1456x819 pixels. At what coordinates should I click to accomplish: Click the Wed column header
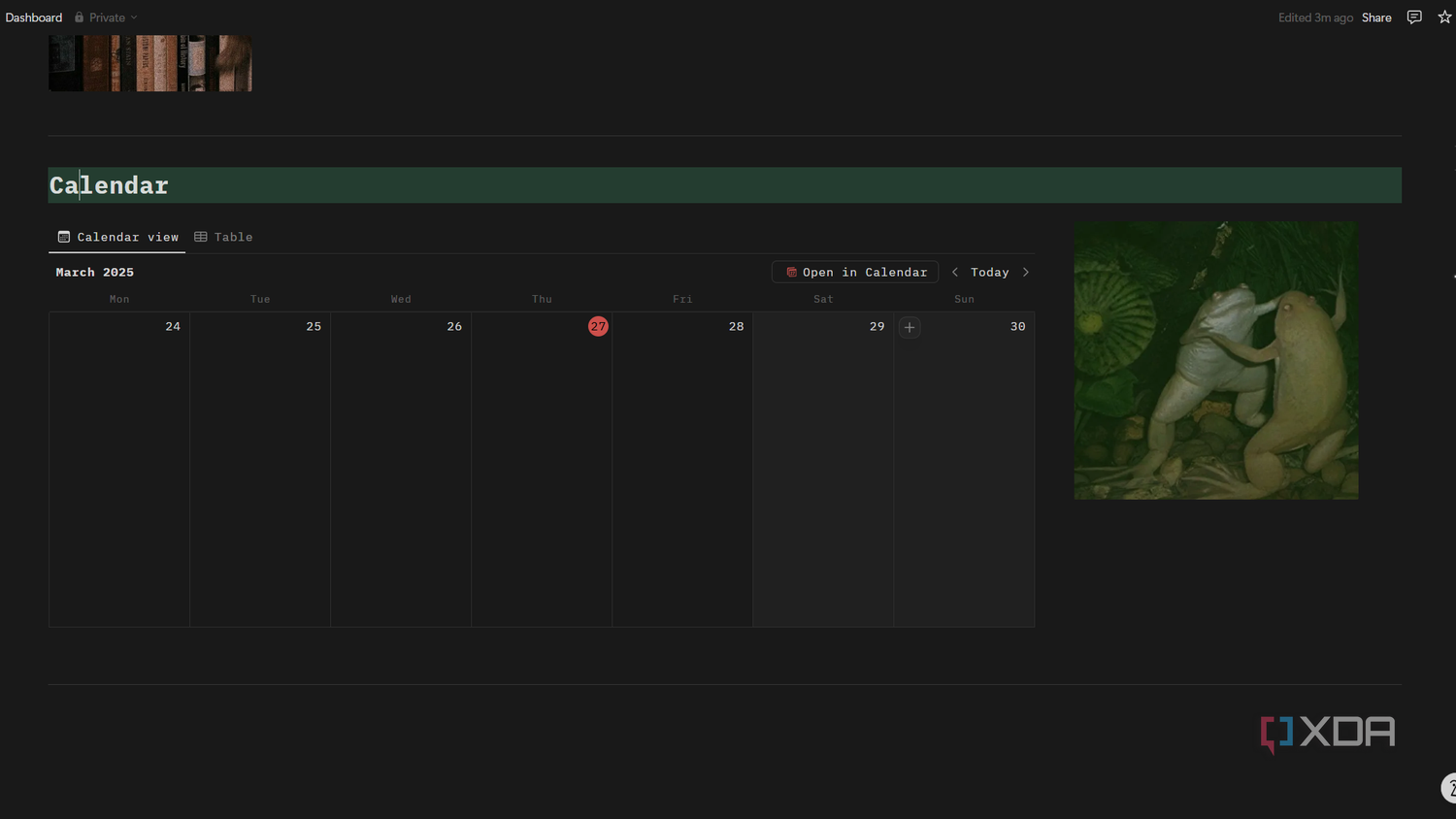[x=401, y=299]
